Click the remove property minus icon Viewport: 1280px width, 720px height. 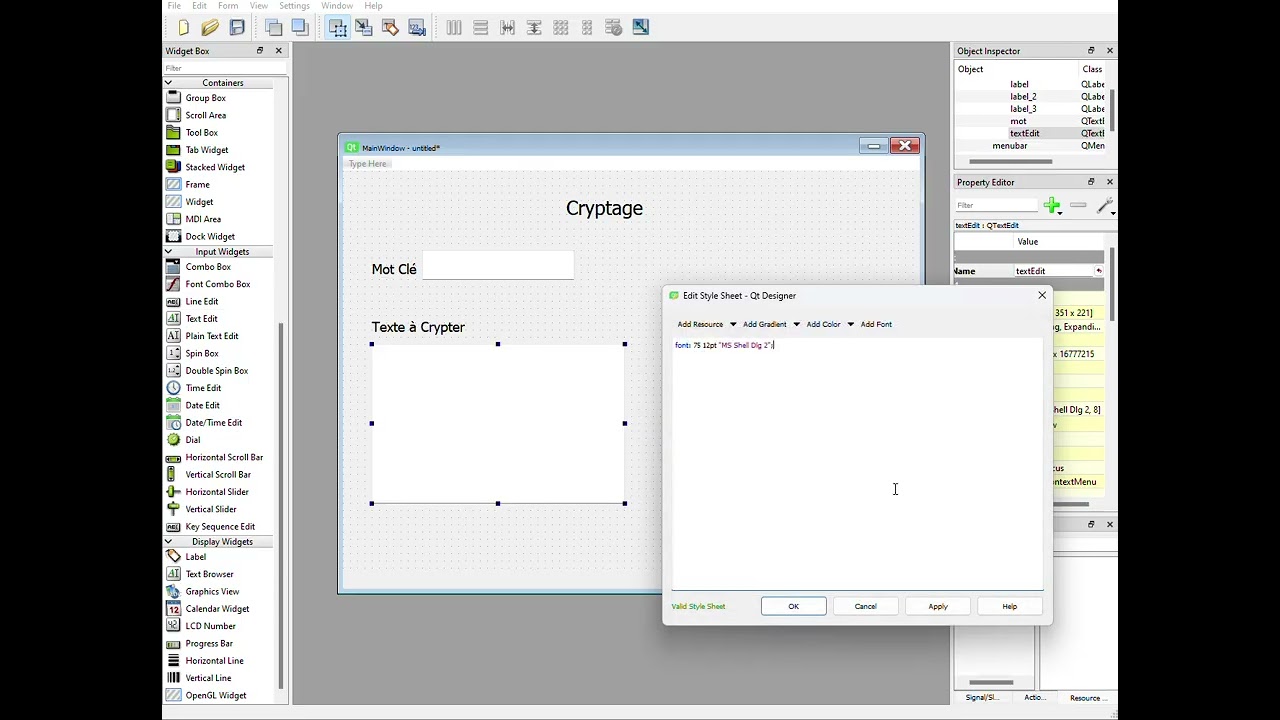1078,206
